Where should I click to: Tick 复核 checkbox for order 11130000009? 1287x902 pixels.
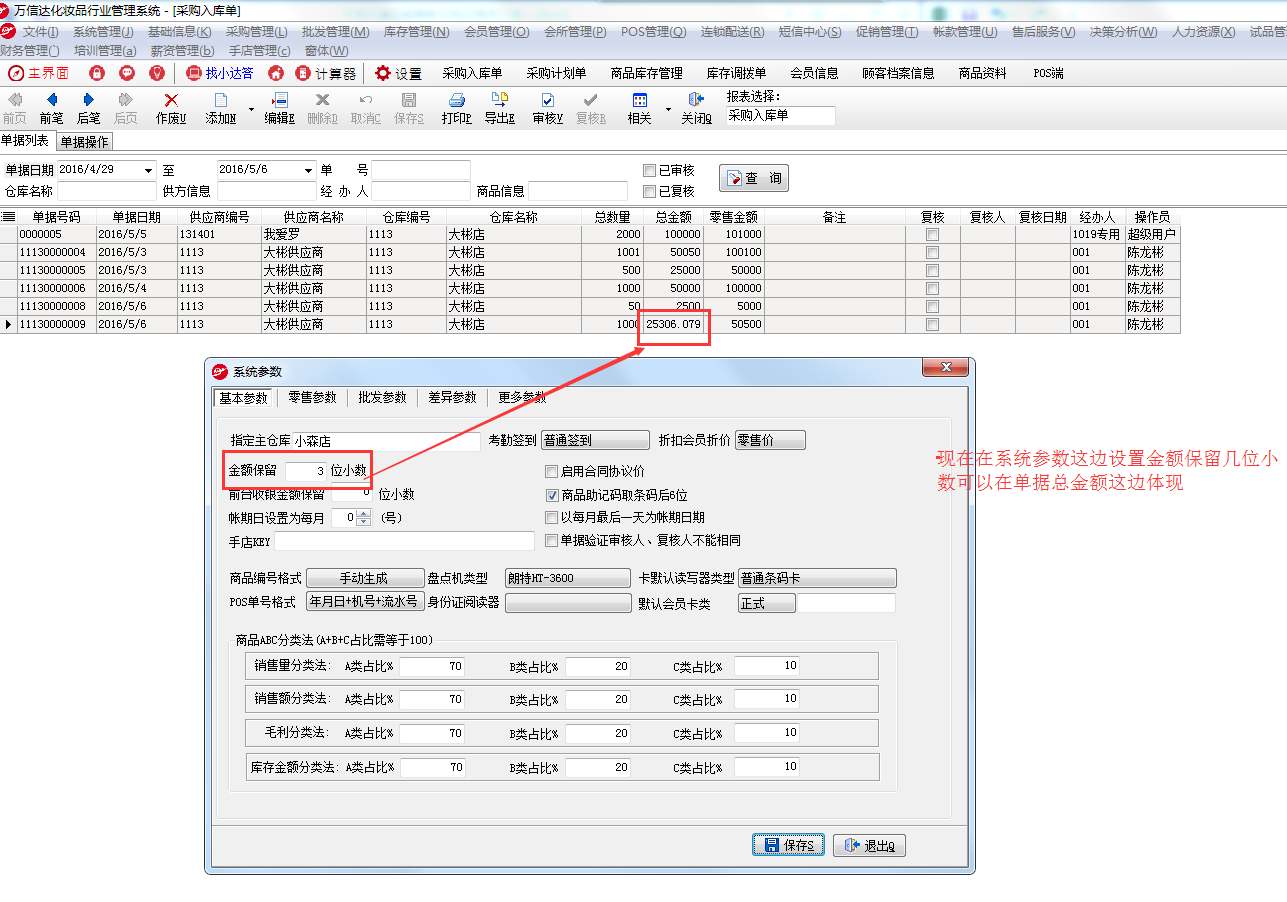(x=932, y=324)
